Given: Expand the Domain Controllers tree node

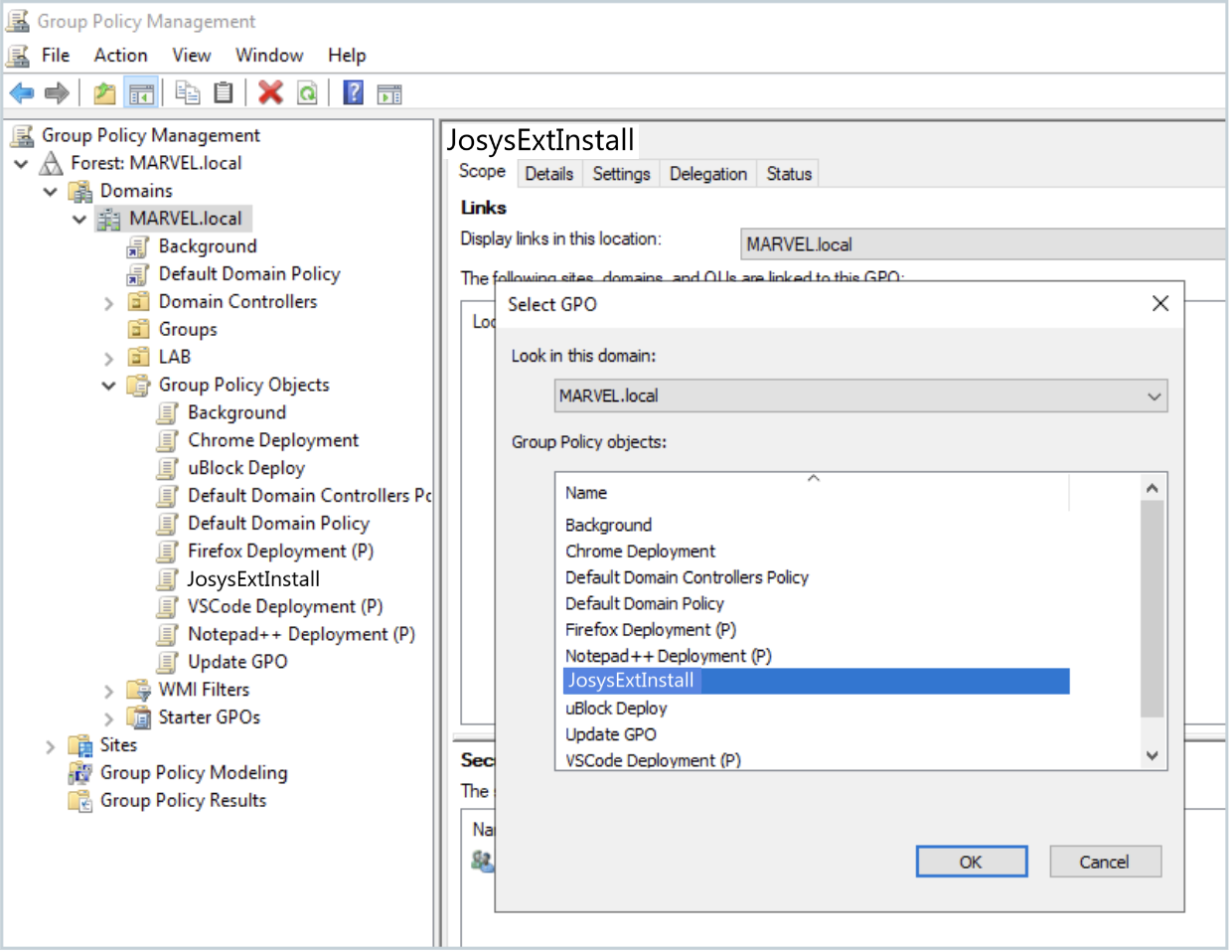Looking at the screenshot, I should pos(109,303).
